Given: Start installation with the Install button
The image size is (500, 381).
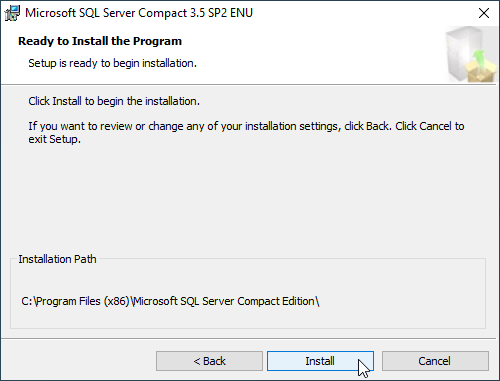Looking at the screenshot, I should pyautogui.click(x=320, y=361).
